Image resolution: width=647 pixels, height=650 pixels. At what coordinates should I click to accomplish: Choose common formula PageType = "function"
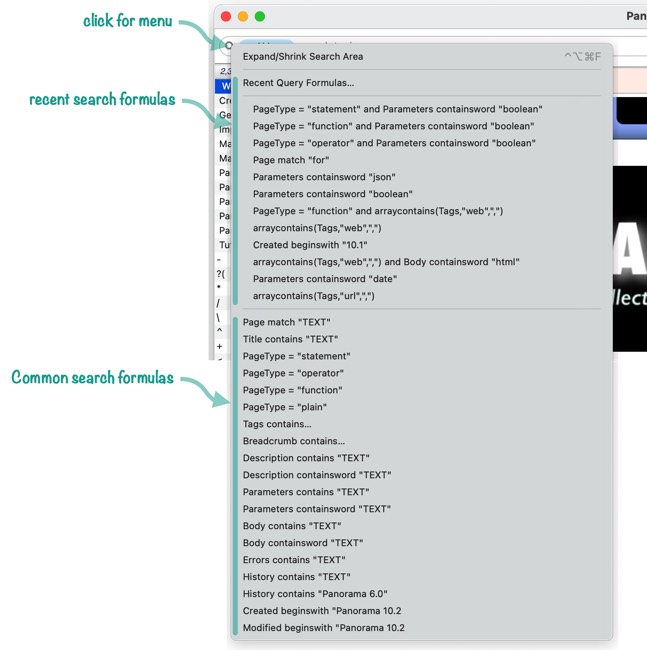tap(422, 390)
